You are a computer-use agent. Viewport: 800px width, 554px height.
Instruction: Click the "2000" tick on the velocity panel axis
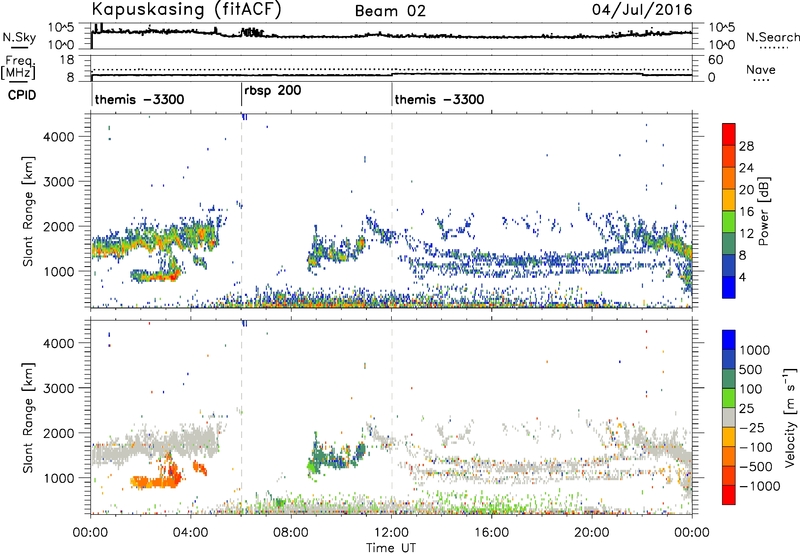59,433
